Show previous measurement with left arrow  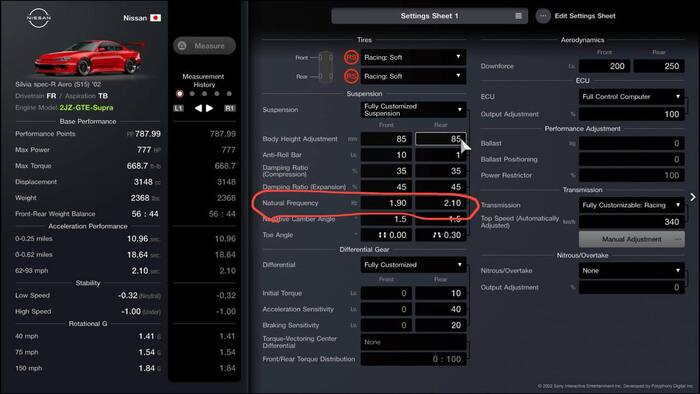198,108
